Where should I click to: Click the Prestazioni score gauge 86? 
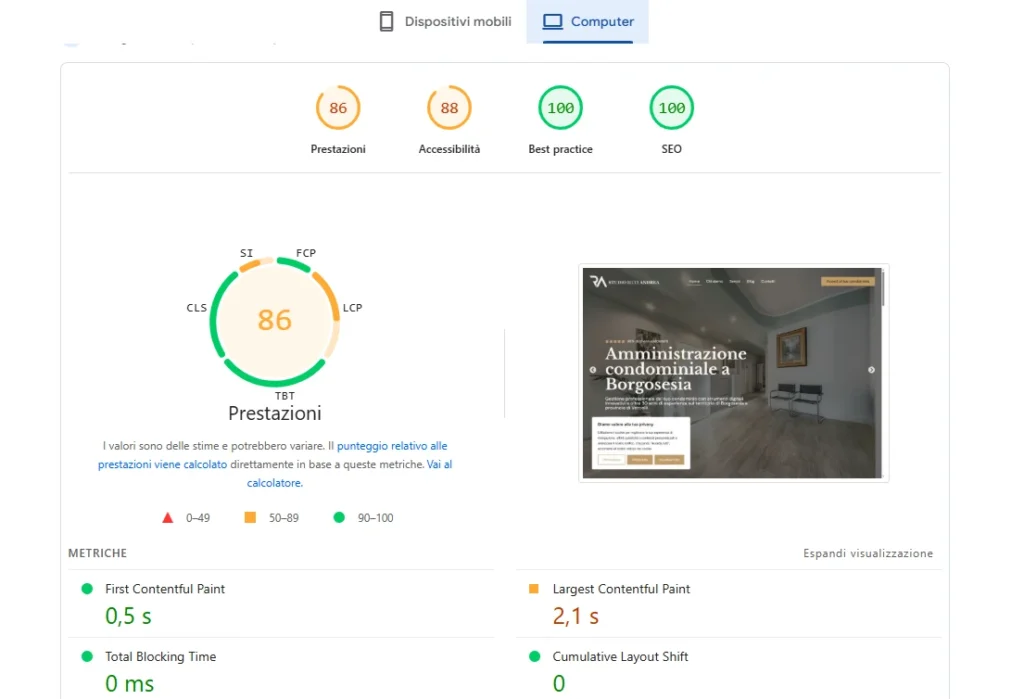coord(338,108)
